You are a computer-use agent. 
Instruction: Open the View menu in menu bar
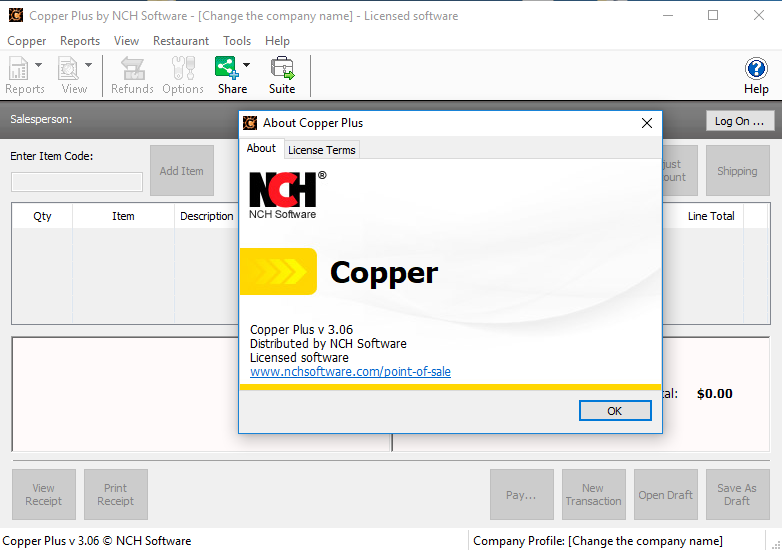(x=126, y=41)
